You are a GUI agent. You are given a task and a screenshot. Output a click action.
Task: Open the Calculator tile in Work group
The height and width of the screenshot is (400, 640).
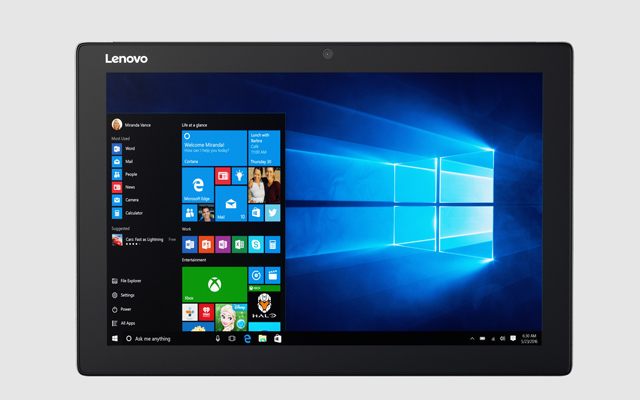click(x=273, y=244)
